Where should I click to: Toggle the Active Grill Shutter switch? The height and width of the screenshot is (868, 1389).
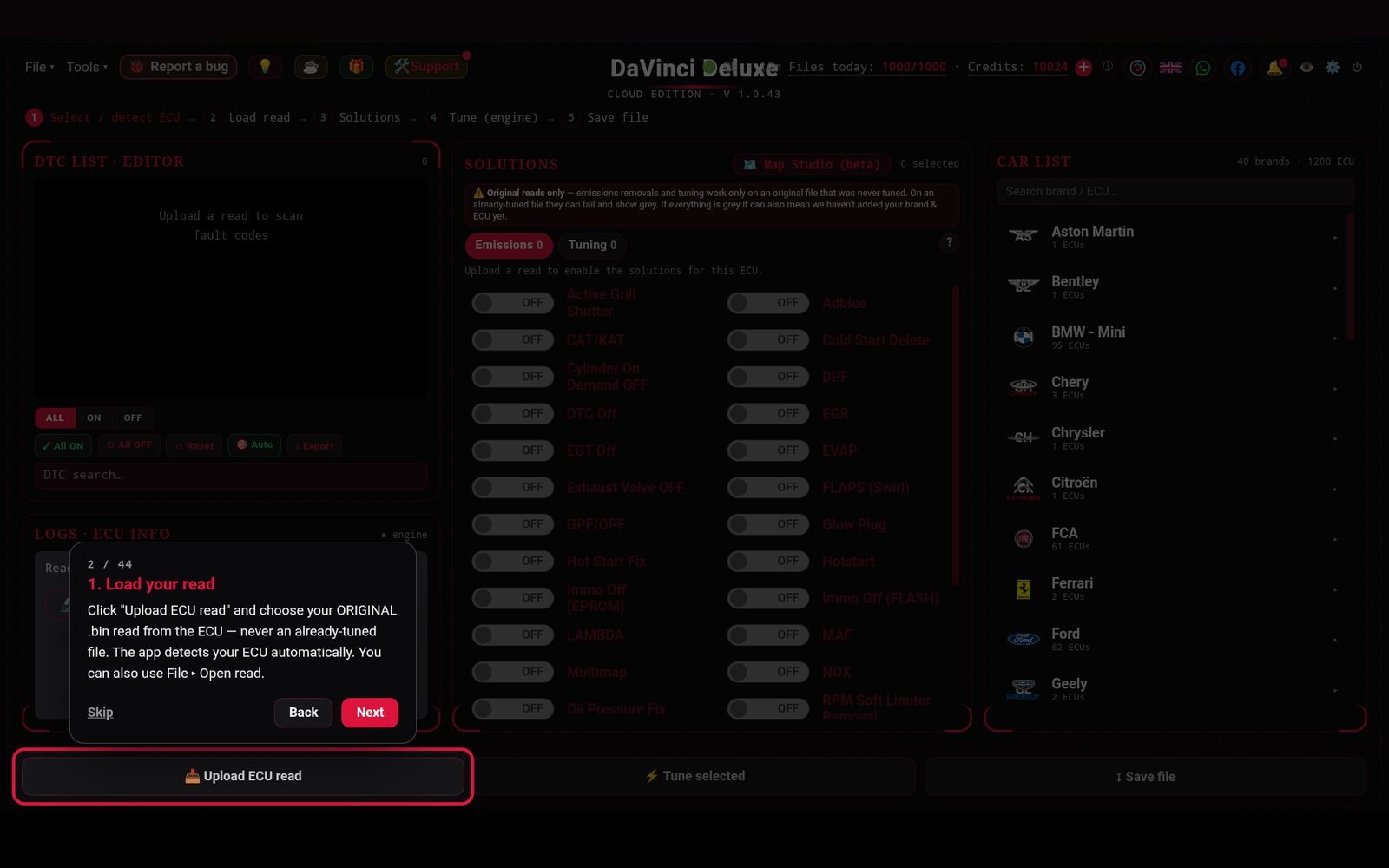pos(512,303)
